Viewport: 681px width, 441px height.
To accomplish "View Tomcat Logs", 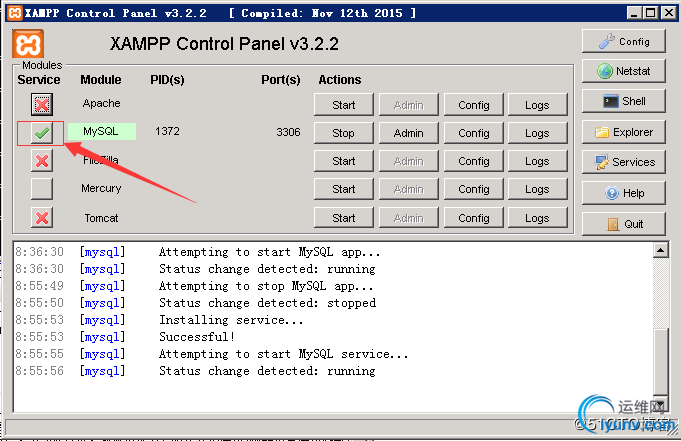I will coord(538,218).
